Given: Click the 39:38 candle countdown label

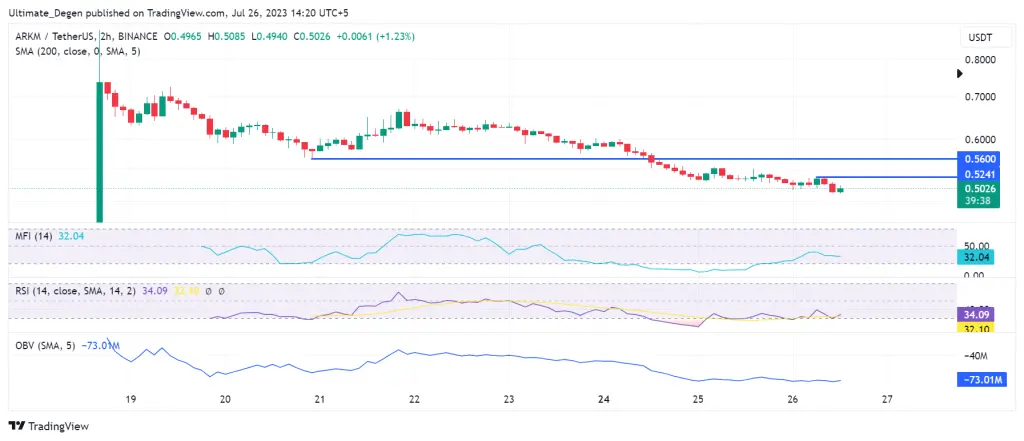Looking at the screenshot, I should click(976, 201).
